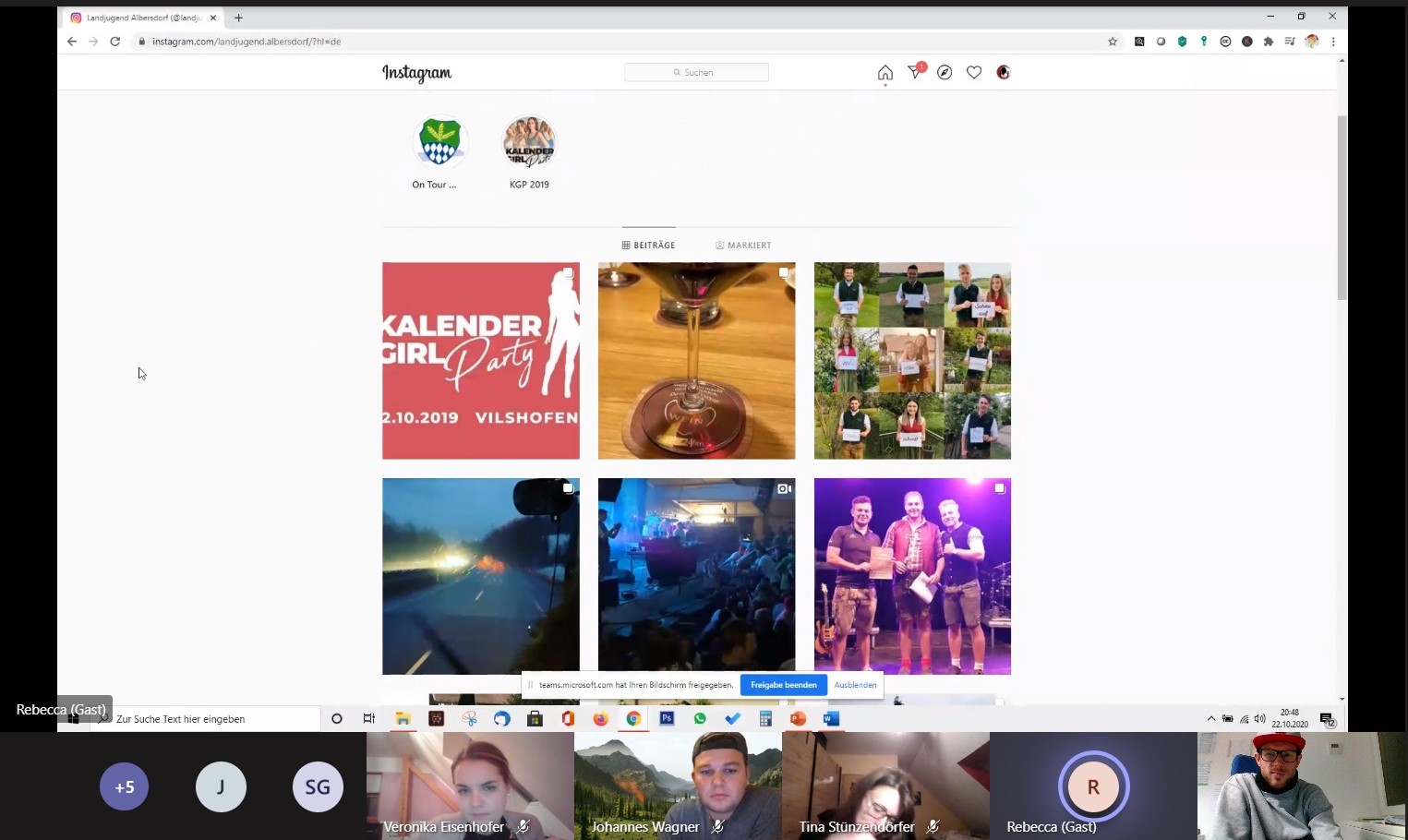The height and width of the screenshot is (840, 1408).
Task: Switch to the Markiert tab
Action: (x=743, y=246)
